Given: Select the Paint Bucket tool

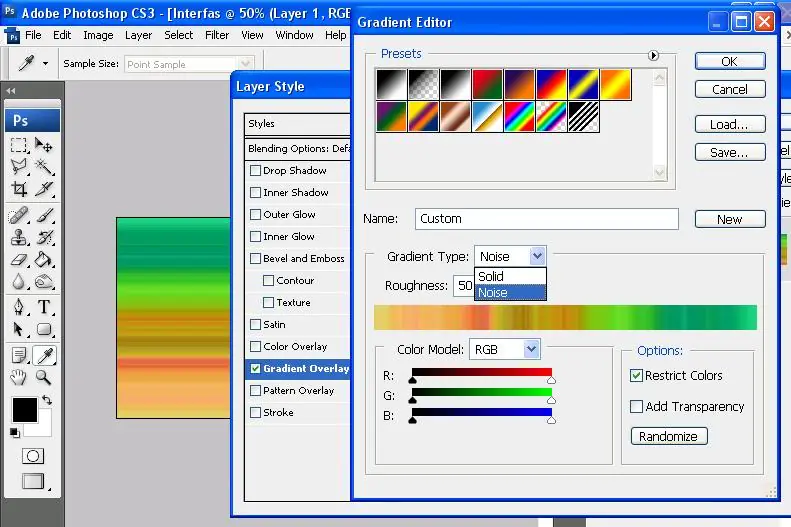Looking at the screenshot, I should 44,260.
